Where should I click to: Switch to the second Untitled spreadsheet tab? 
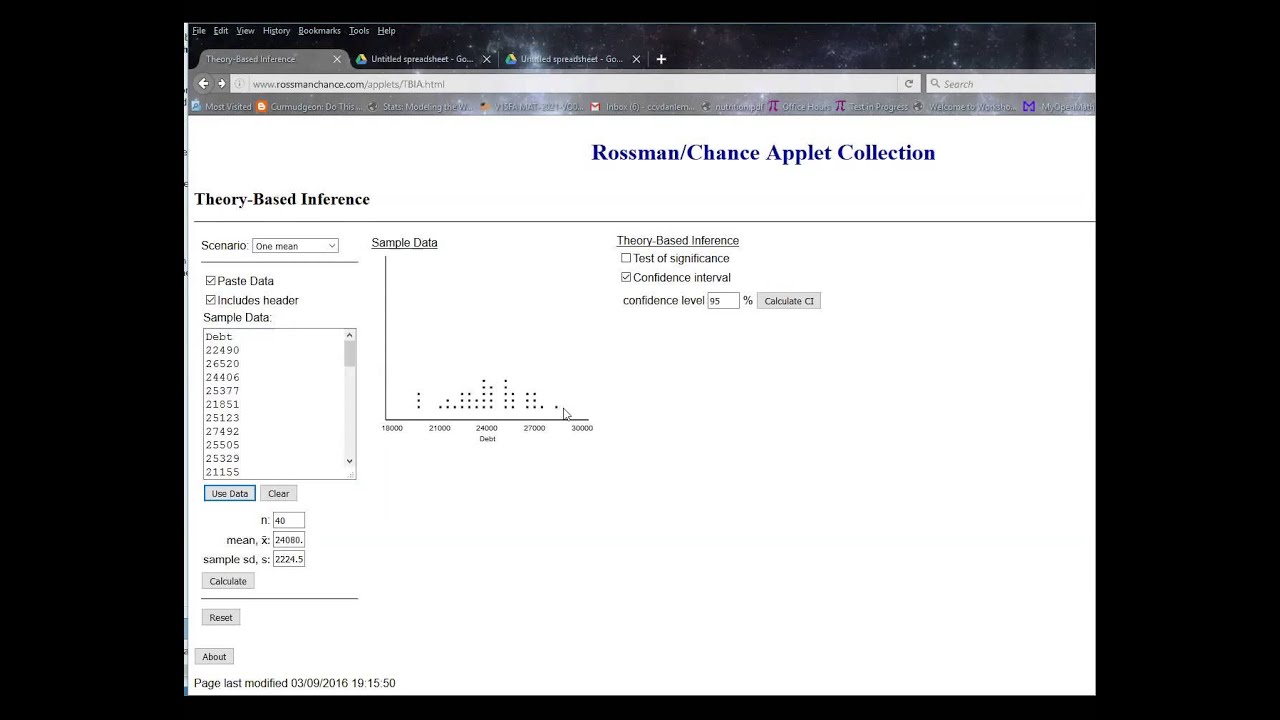570,59
